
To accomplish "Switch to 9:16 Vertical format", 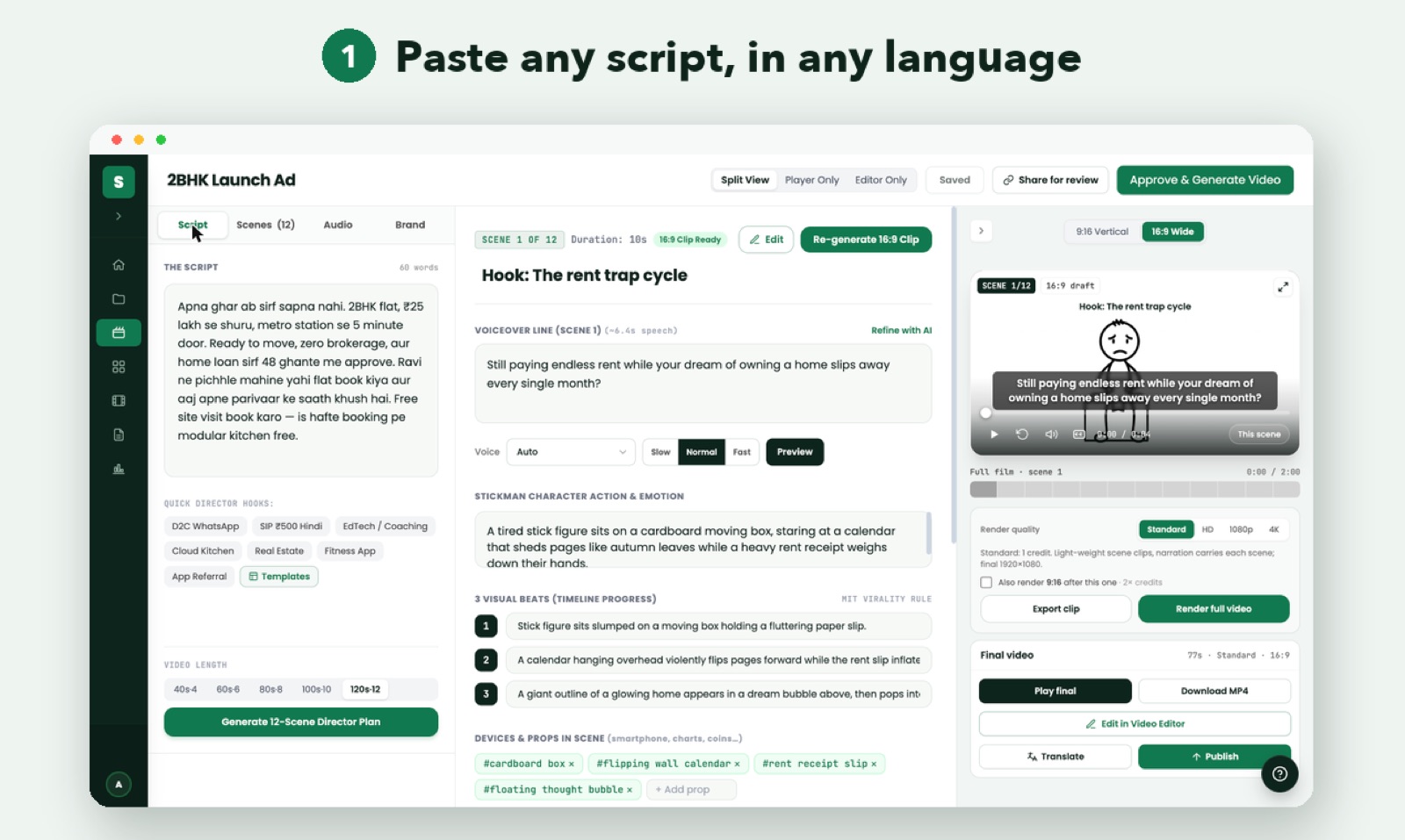I will (x=1102, y=232).
